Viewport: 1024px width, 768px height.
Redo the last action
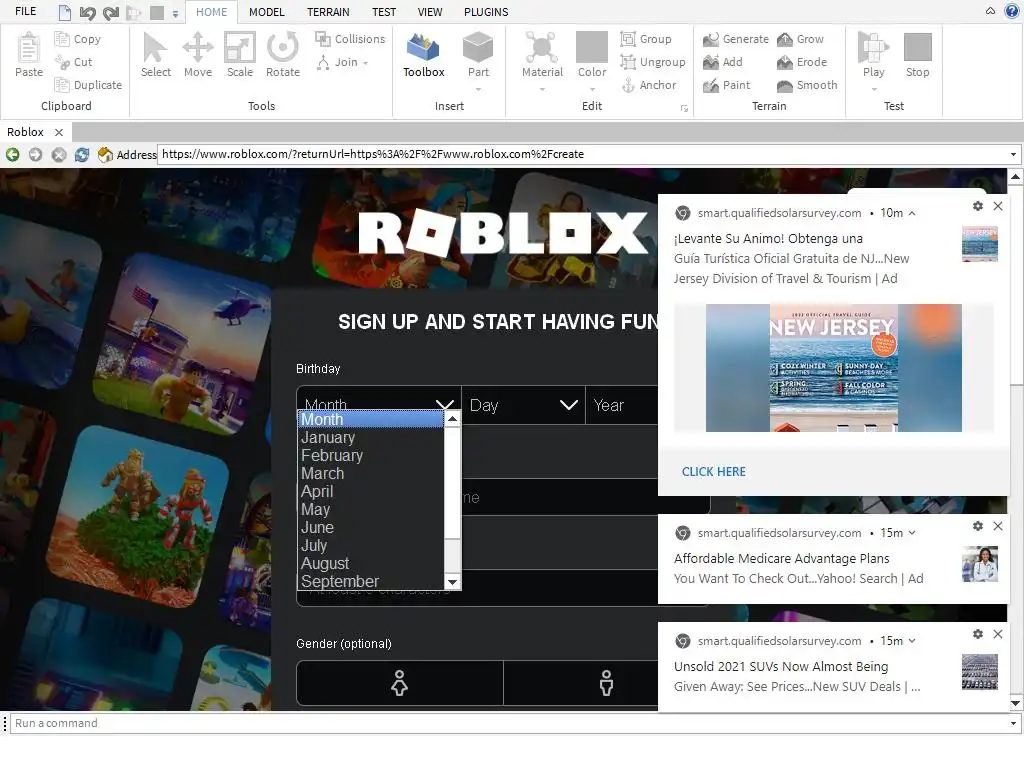click(x=110, y=12)
